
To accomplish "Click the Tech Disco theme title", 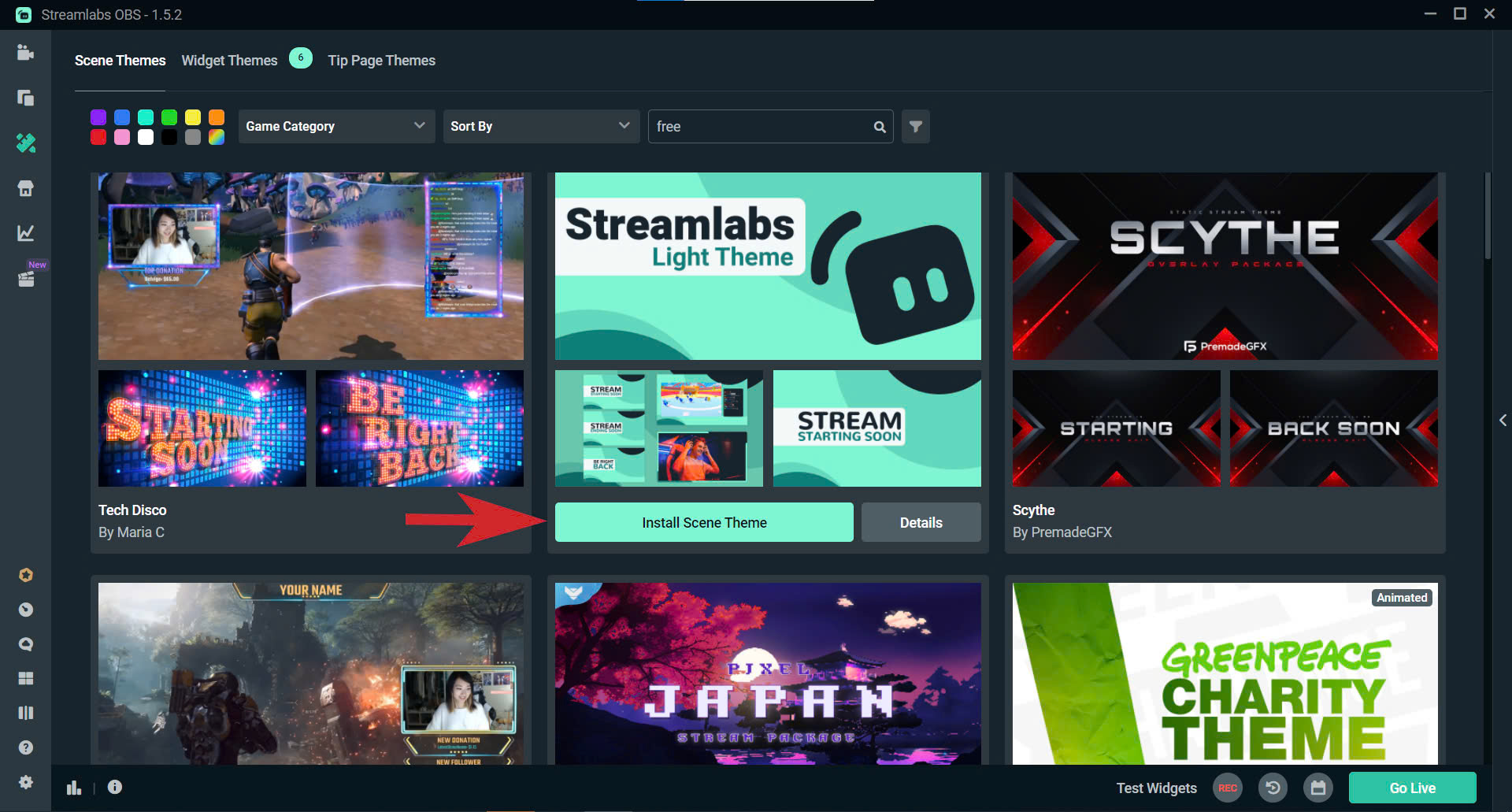I will point(132,510).
